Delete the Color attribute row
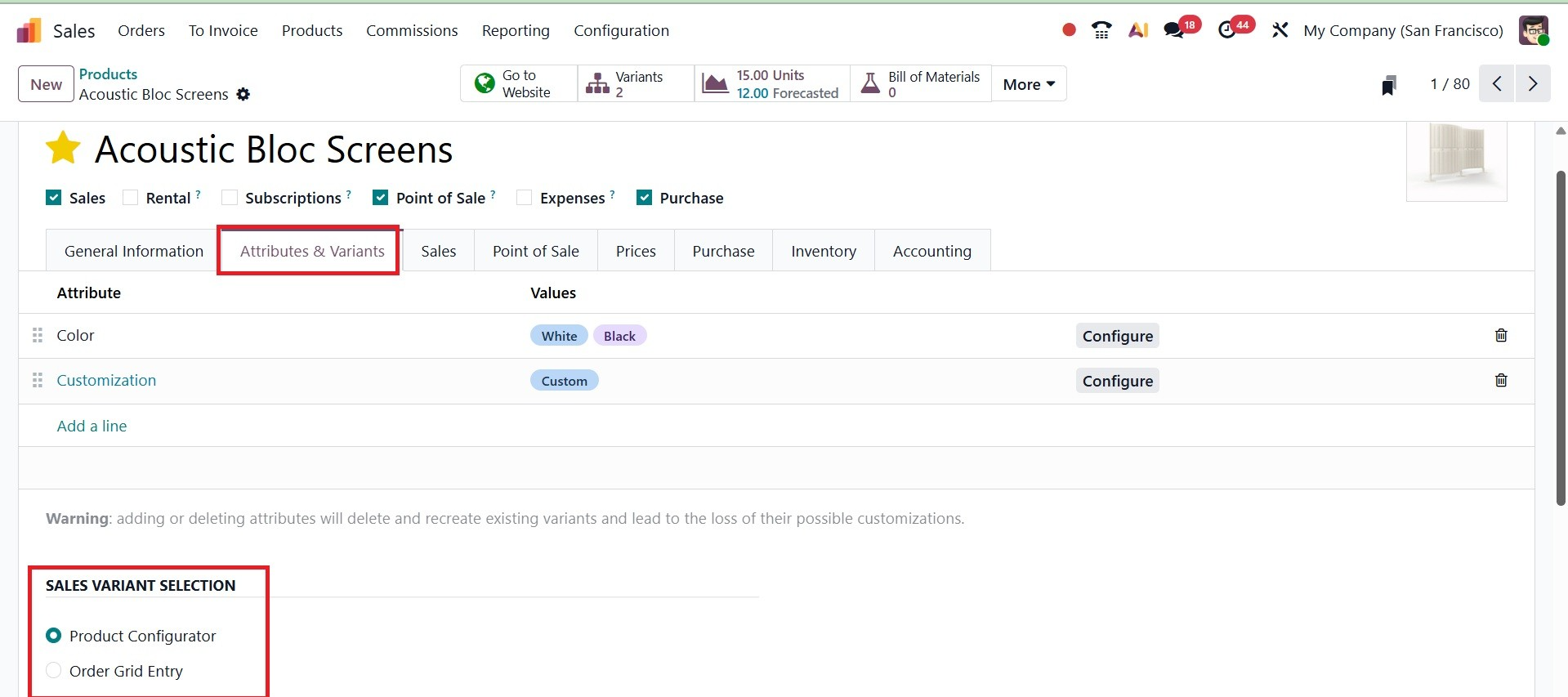 pos(1500,336)
